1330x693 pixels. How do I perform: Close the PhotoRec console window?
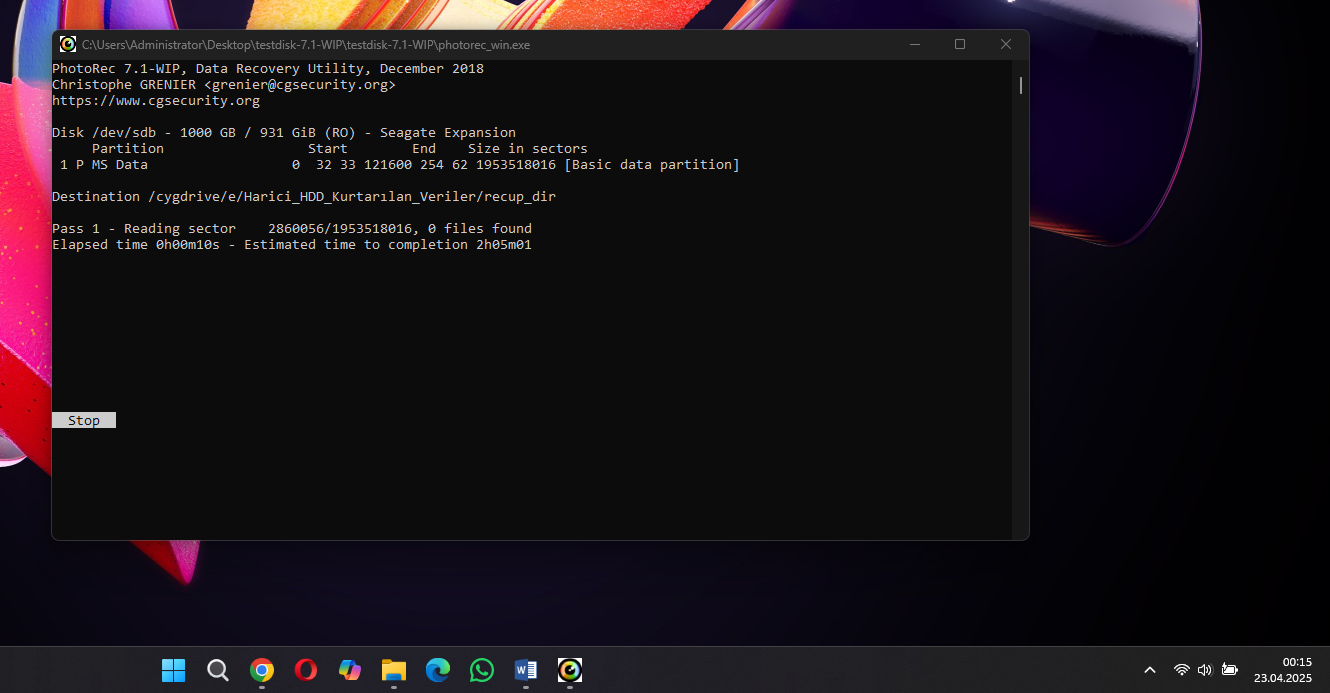click(x=1006, y=44)
